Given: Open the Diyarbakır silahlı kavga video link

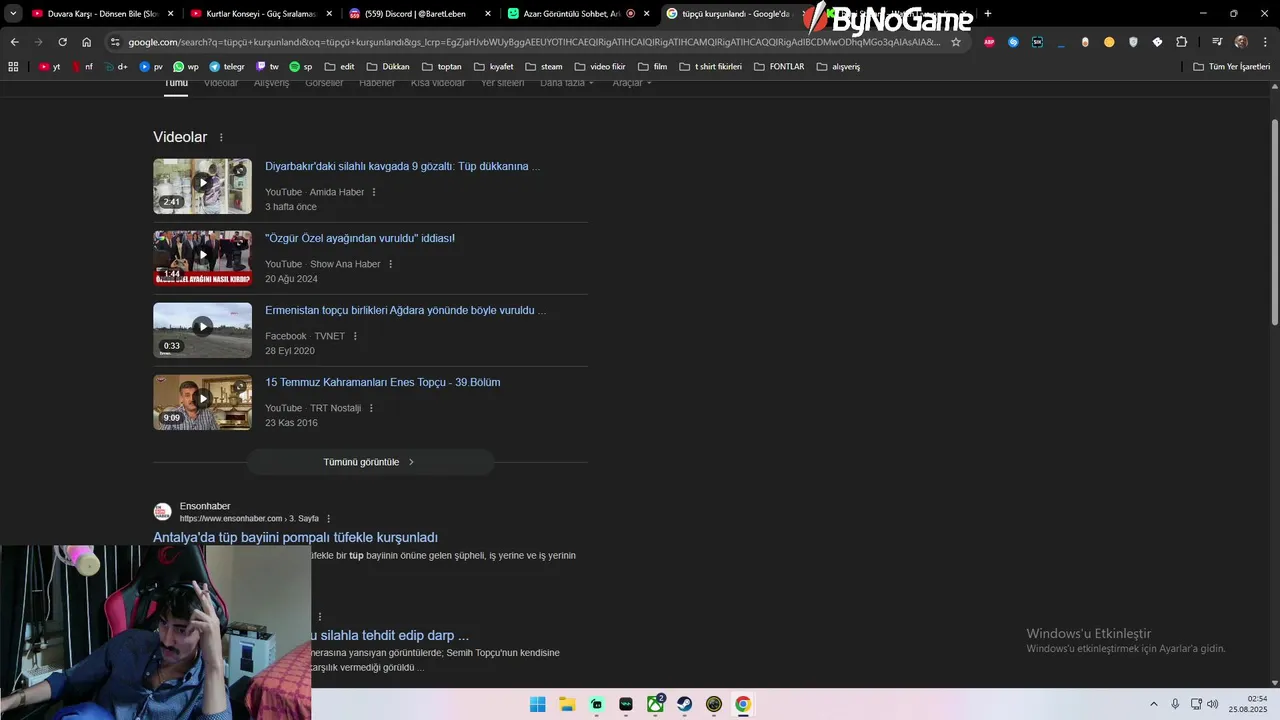Looking at the screenshot, I should coord(402,167).
